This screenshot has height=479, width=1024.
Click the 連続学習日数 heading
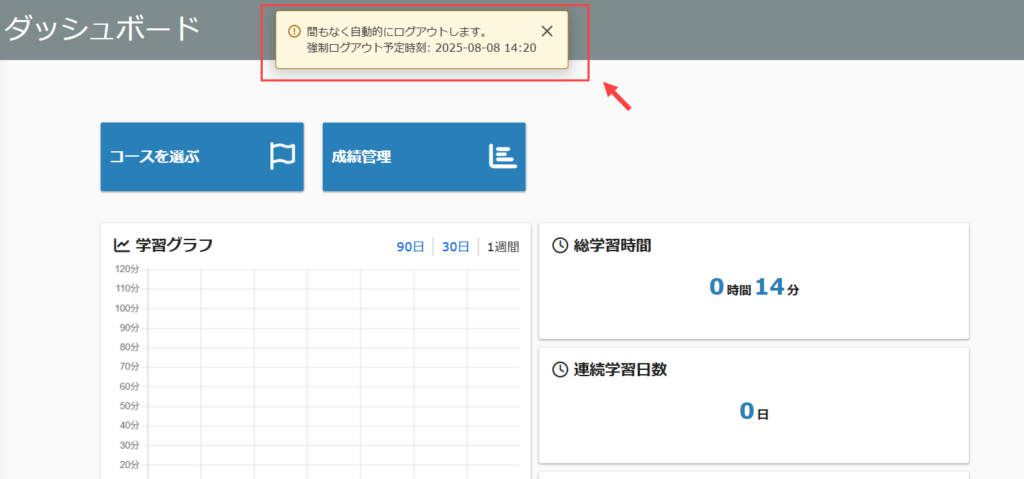tap(620, 369)
